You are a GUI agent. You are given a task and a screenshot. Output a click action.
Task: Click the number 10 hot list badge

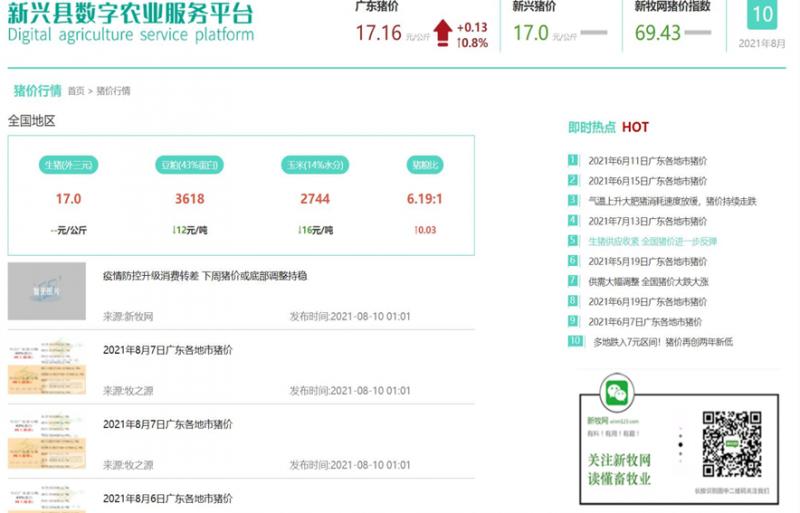tap(574, 341)
